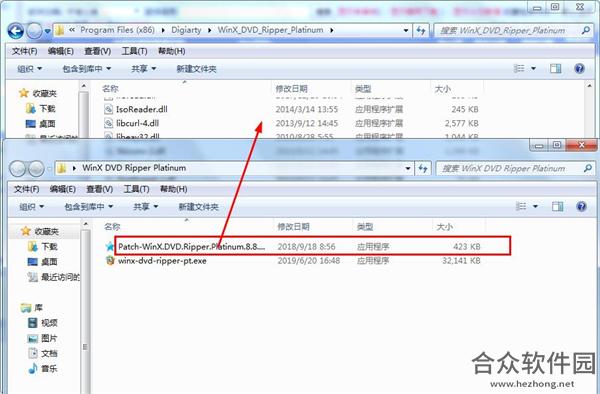The height and width of the screenshot is (394, 600).
Task: Open 帮助(H) menu in front window
Action: click(x=173, y=189)
